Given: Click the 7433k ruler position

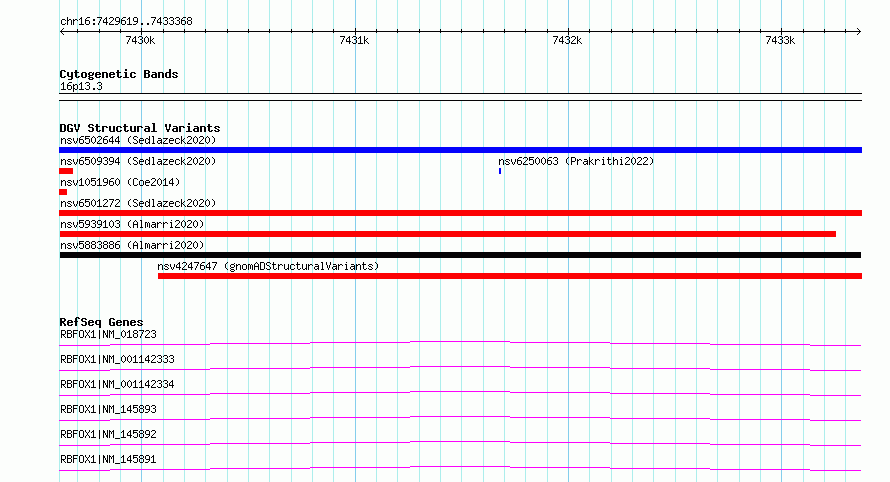Looking at the screenshot, I should pos(780,40).
